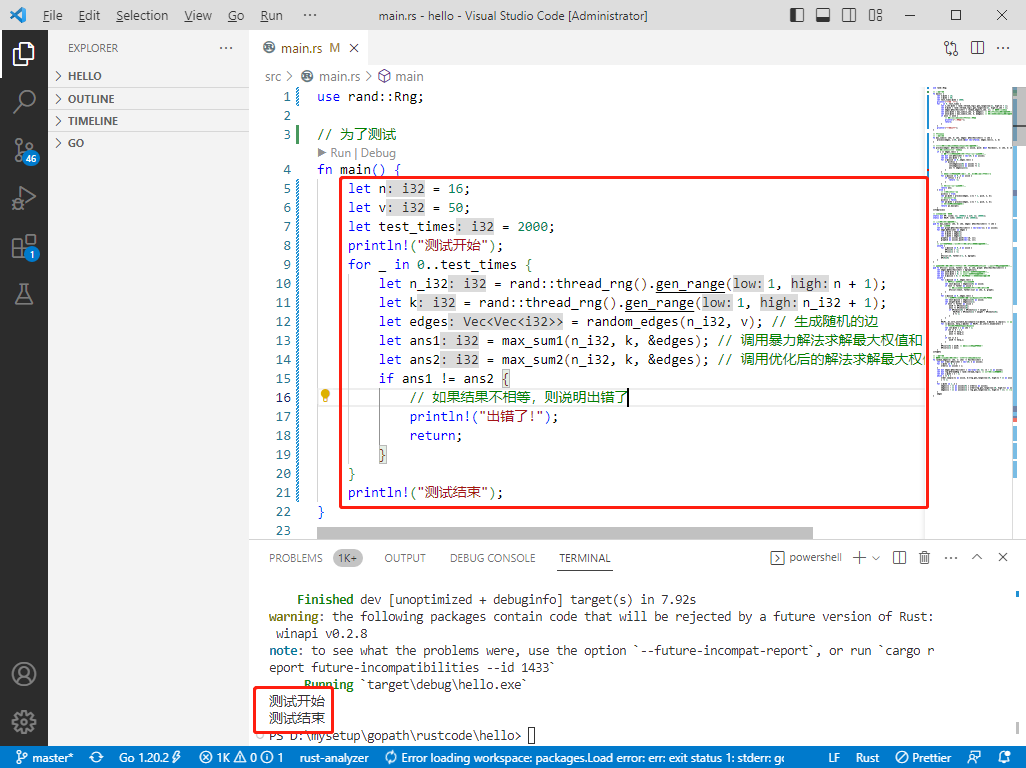1026x768 pixels.
Task: Open the Testing flask icon
Action: [x=24, y=294]
